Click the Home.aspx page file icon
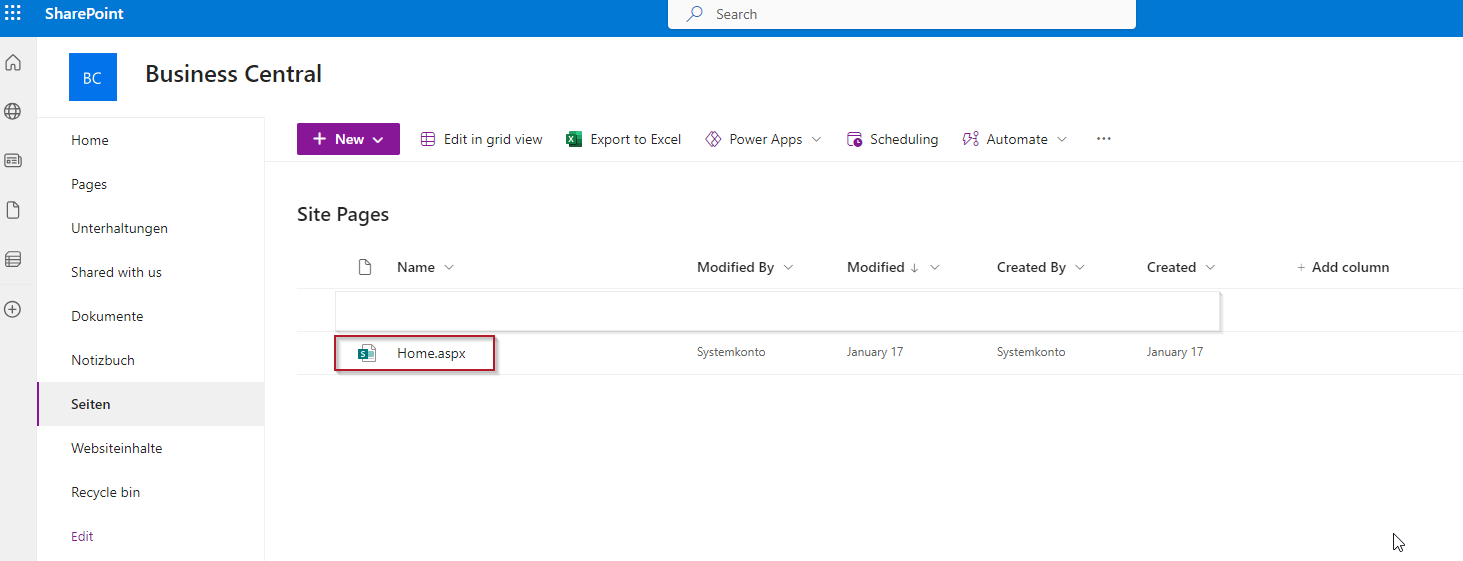Viewport: 1463px width, 561px height. click(x=367, y=353)
